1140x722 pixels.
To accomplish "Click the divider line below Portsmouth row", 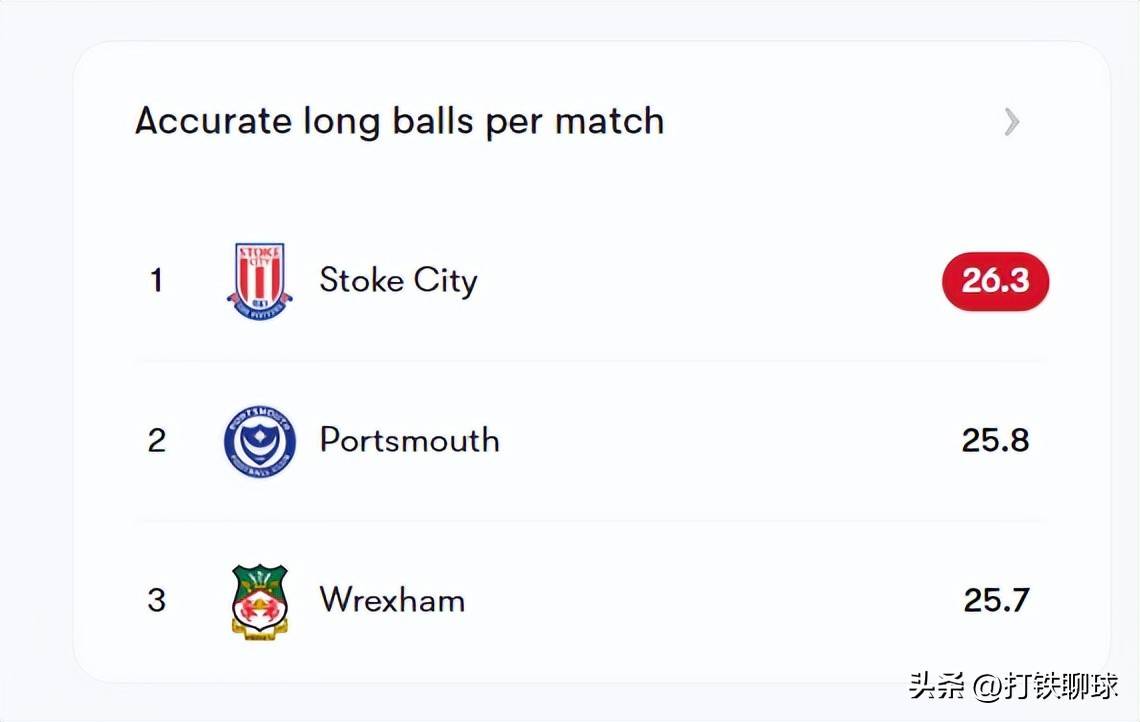I will (x=590, y=521).
